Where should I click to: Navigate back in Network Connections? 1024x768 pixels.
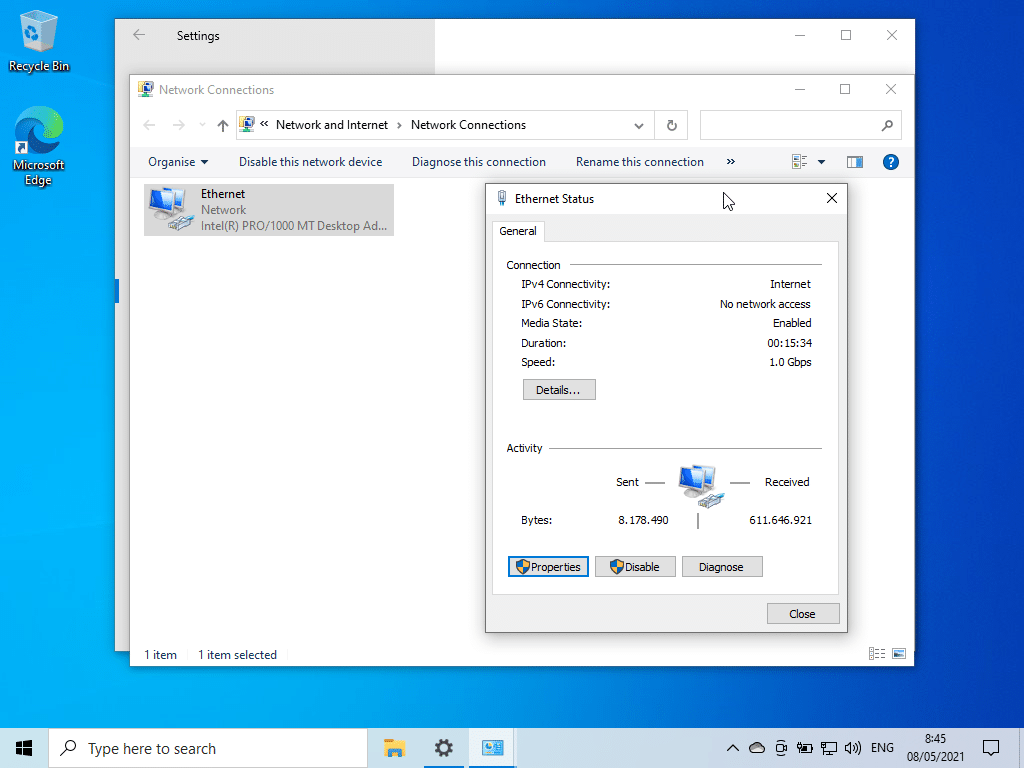coord(150,125)
